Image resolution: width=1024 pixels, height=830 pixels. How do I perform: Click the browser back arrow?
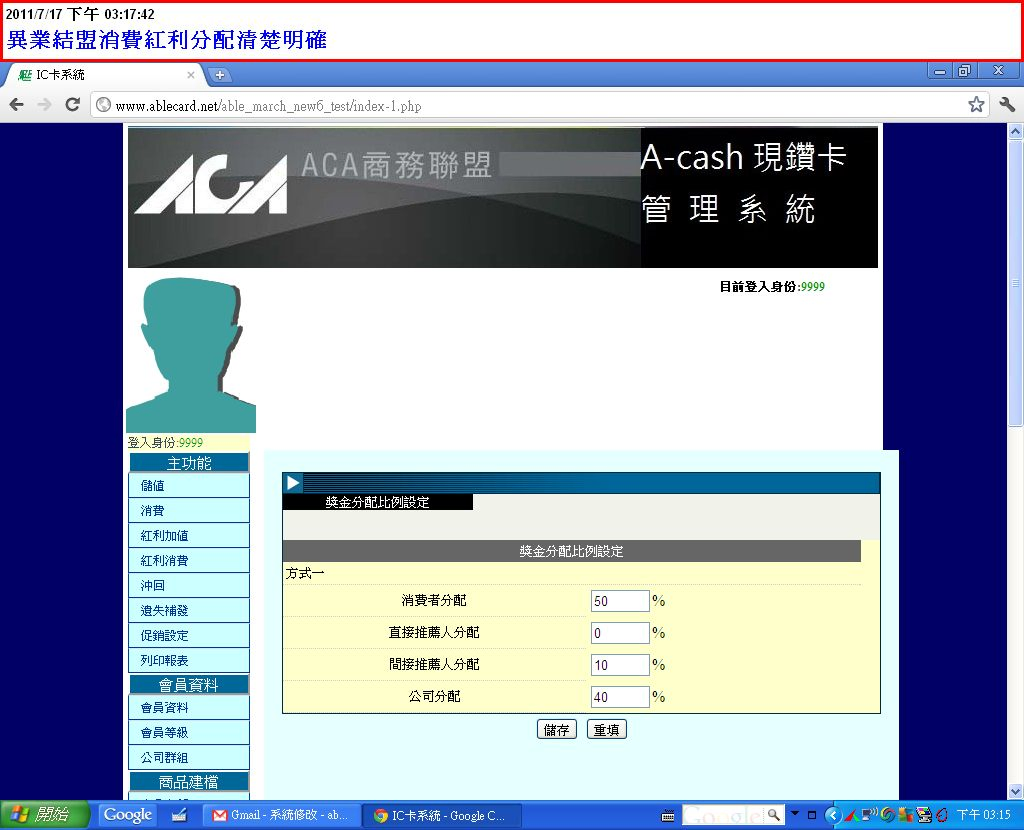coord(17,105)
